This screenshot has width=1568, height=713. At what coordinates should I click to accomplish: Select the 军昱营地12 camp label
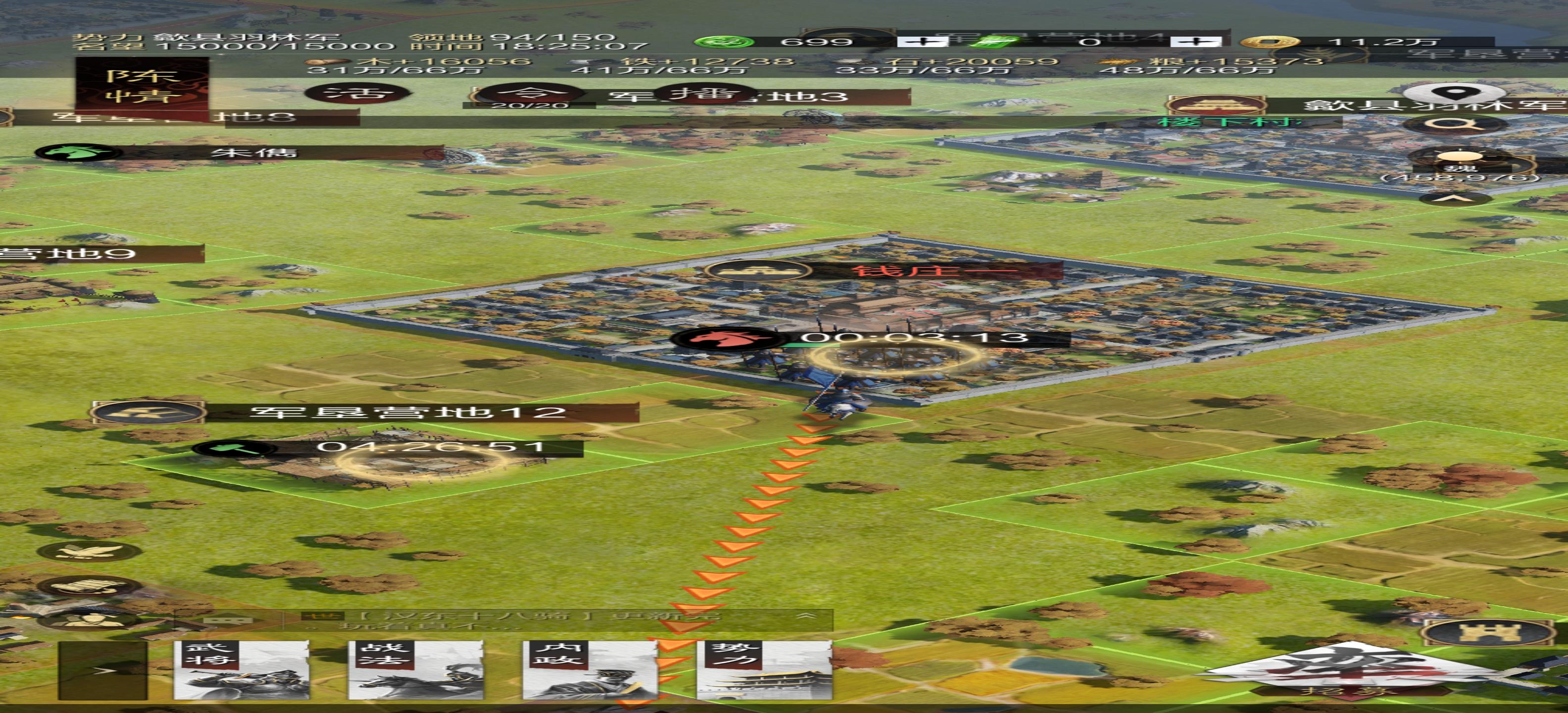tap(408, 412)
